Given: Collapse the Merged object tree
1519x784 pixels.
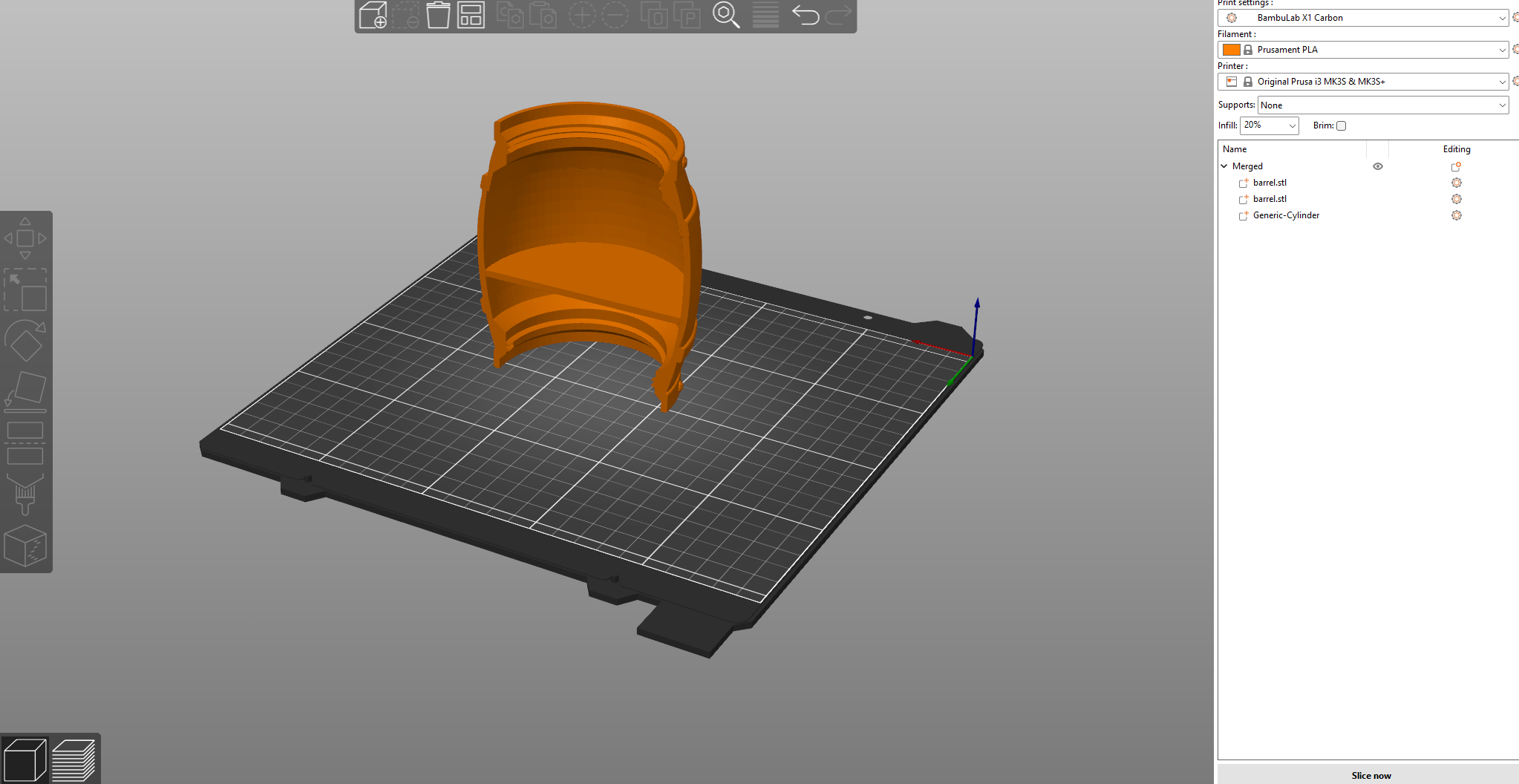Looking at the screenshot, I should point(1224,166).
